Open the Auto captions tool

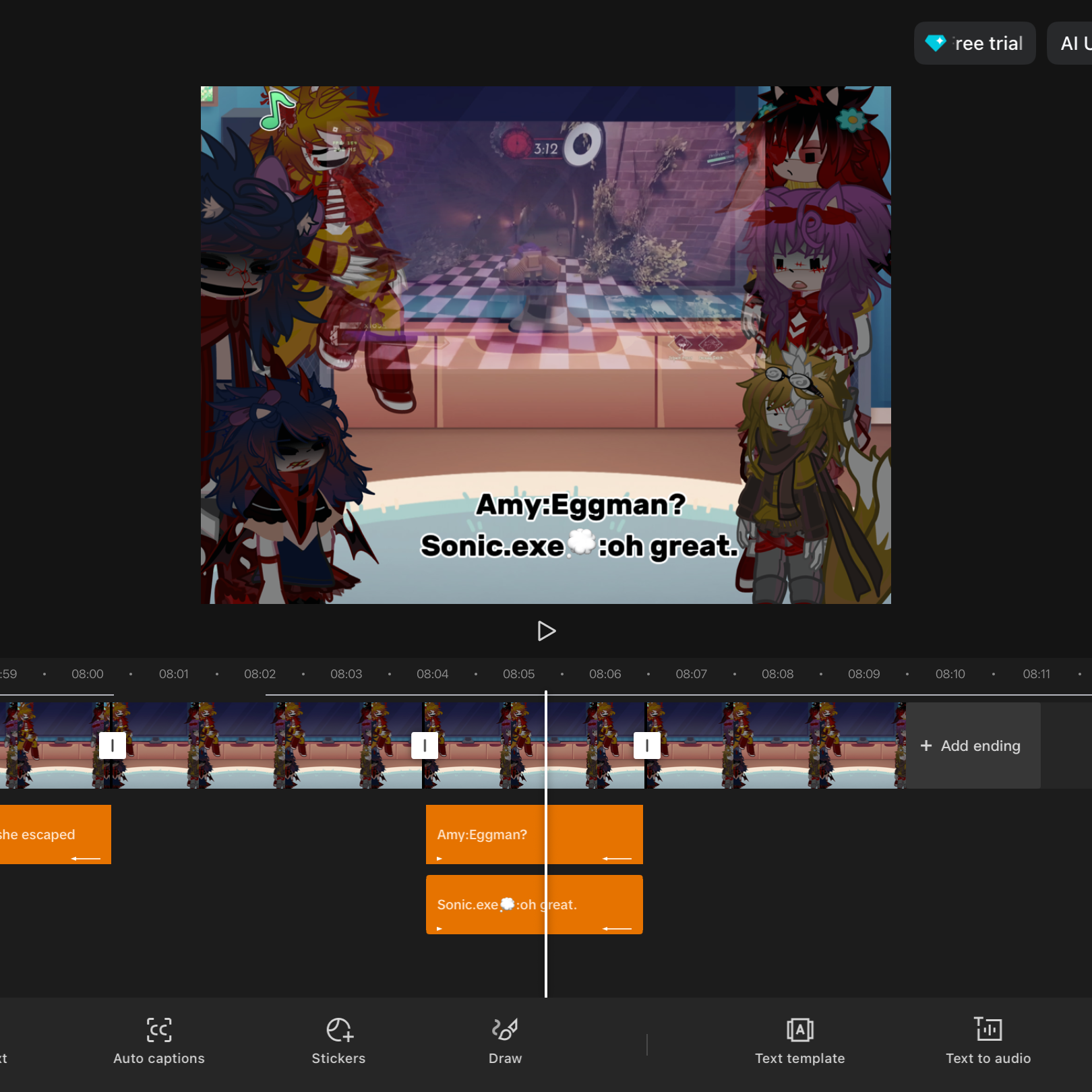pos(159,1041)
